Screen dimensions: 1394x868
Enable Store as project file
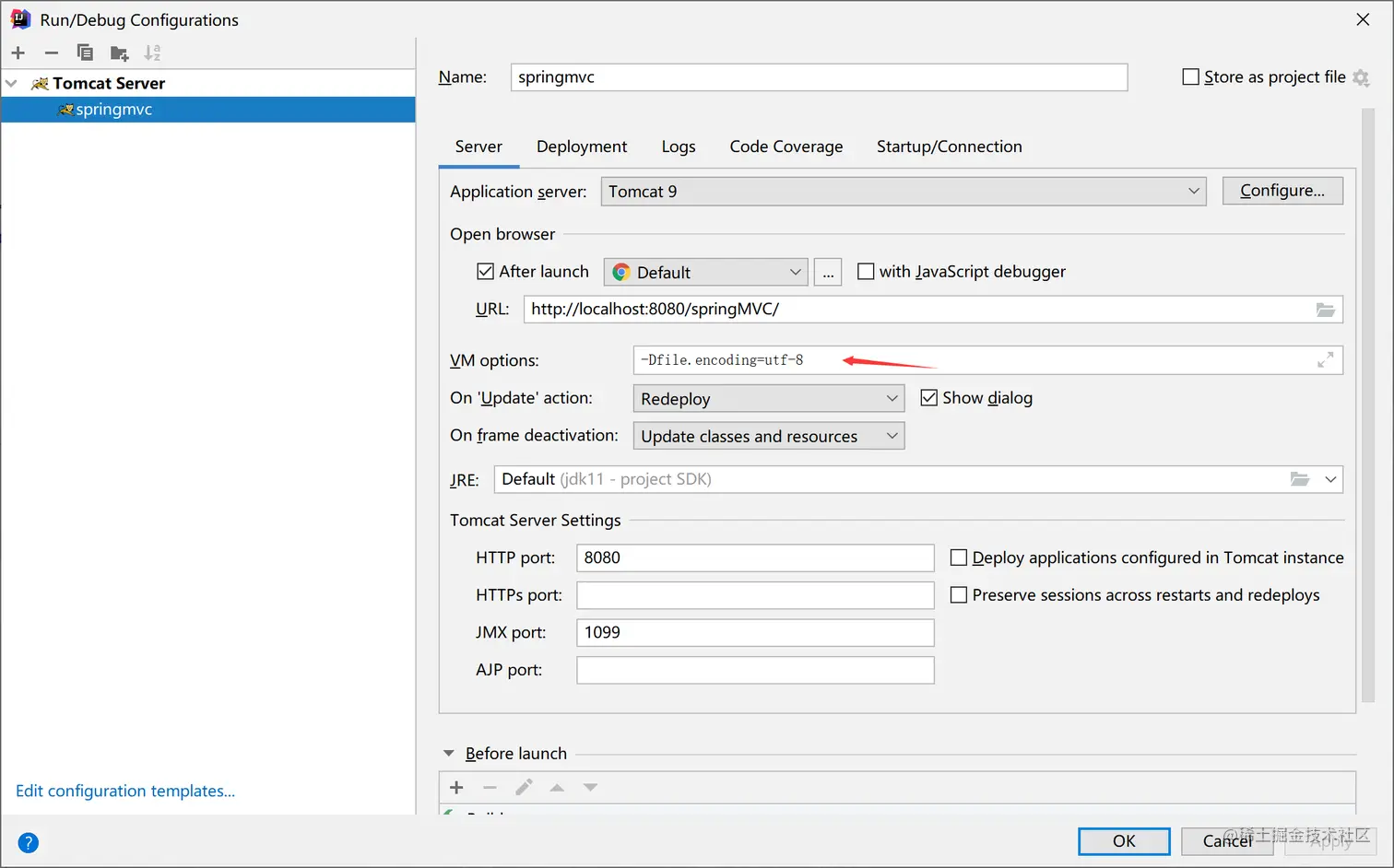(1190, 76)
